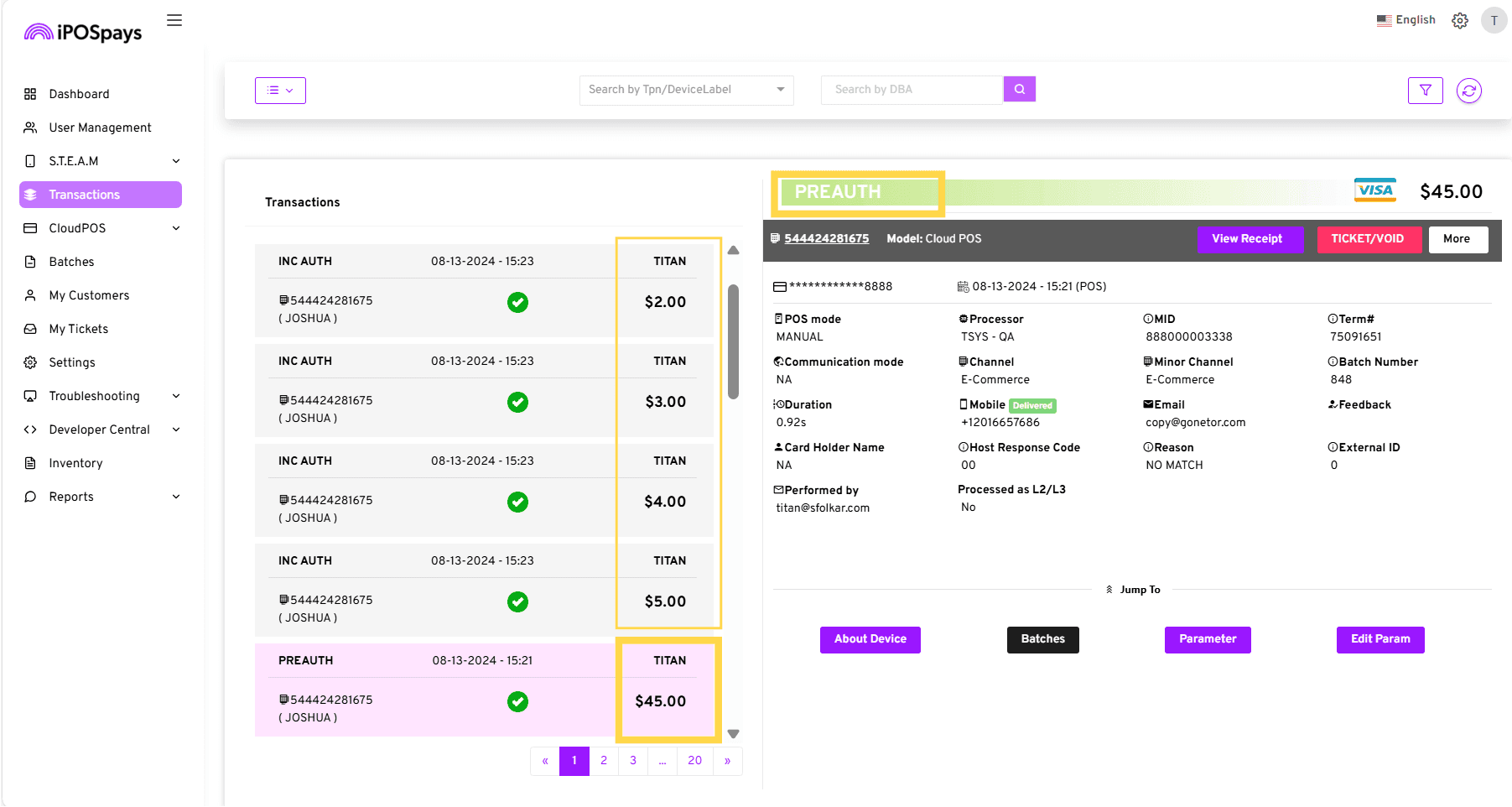Click the green checkmark on the $4.00 transaction

click(518, 502)
